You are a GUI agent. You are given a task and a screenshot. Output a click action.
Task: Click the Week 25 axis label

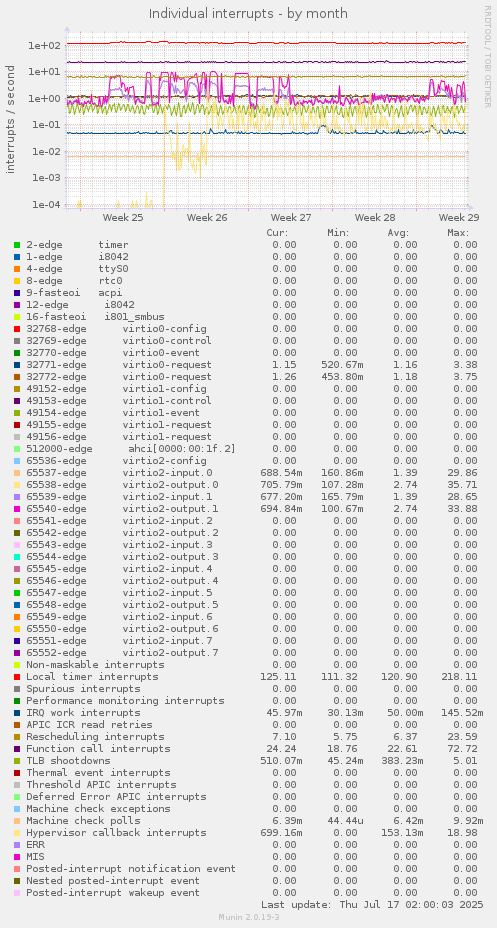(123, 218)
